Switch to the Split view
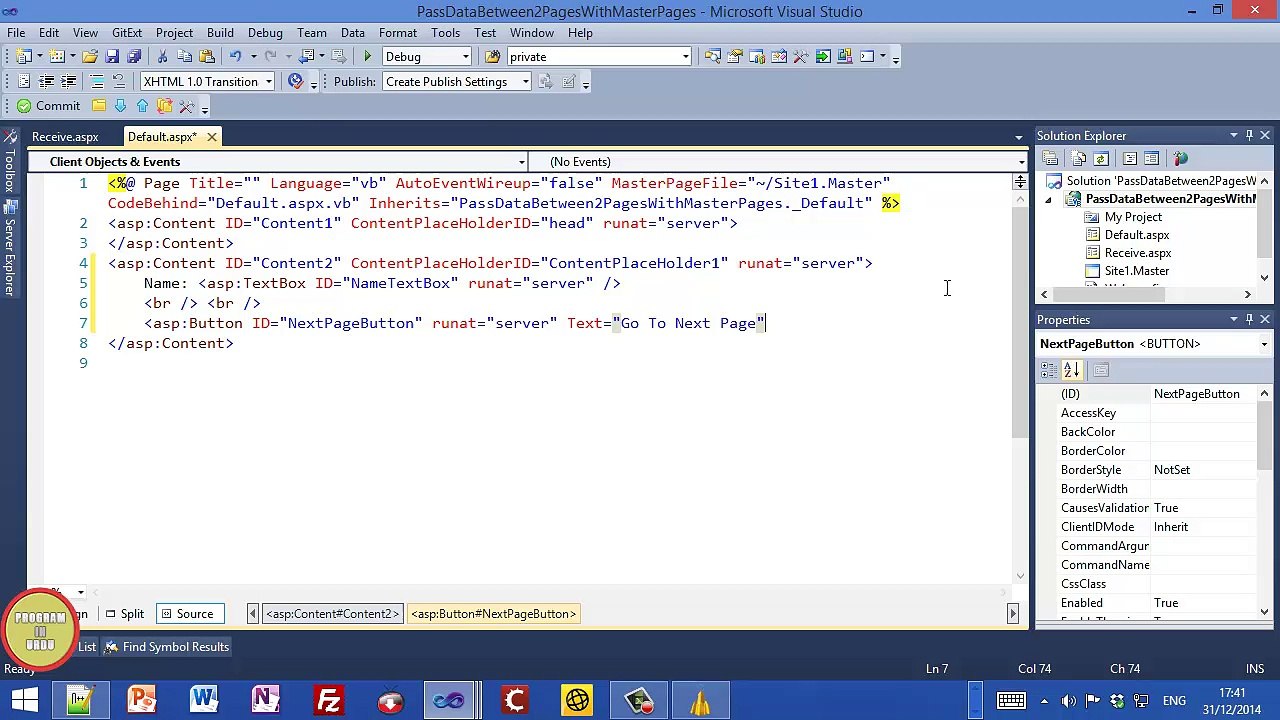The width and height of the screenshot is (1280, 720). point(125,614)
